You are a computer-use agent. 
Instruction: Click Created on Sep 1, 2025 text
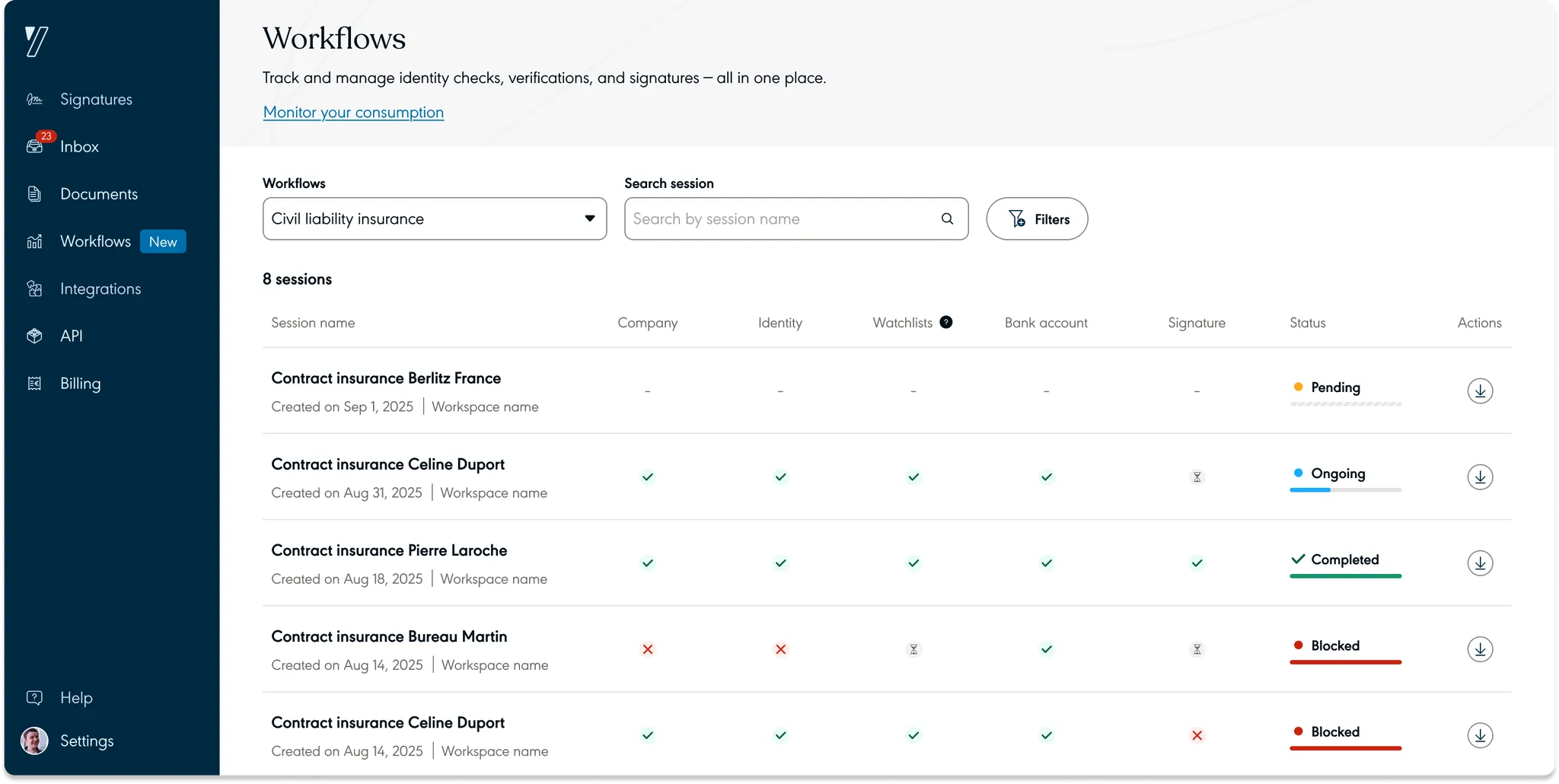coord(342,406)
